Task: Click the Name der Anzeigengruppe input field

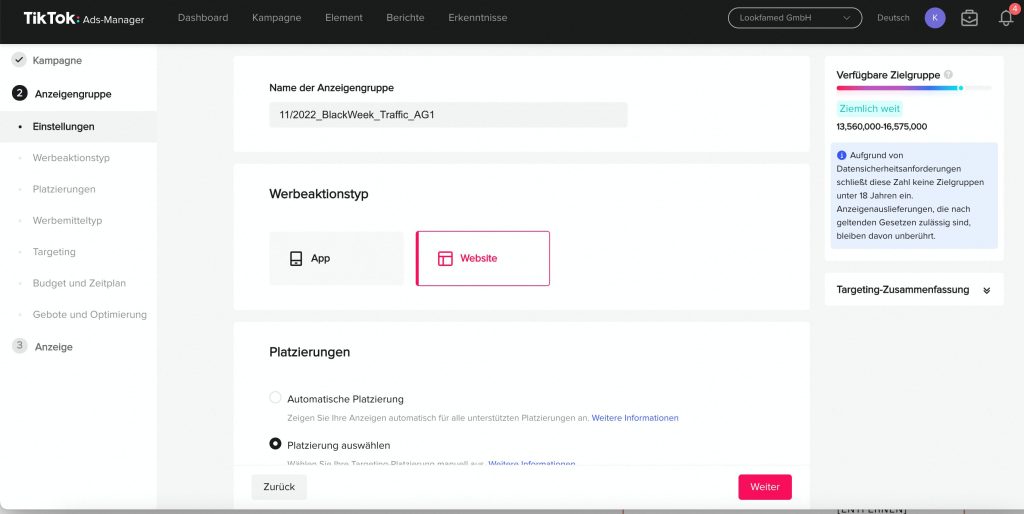Action: 448,115
